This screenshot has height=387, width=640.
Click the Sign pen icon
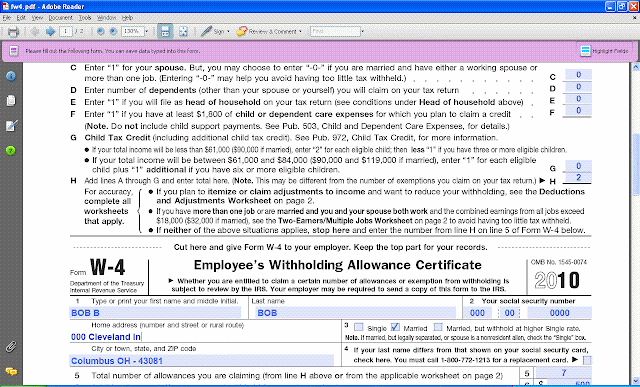pos(207,31)
